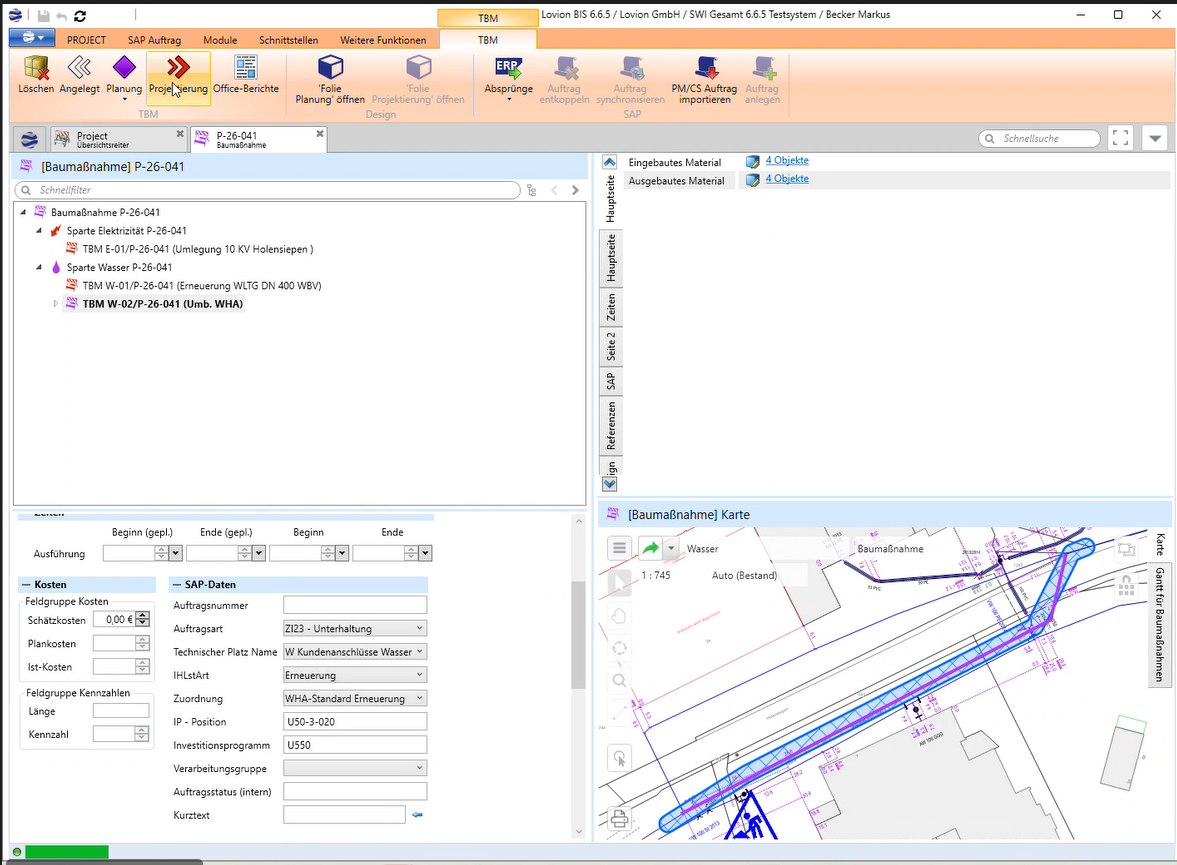Select the Zeiten vertical tab
This screenshot has width=1177, height=865.
click(611, 307)
